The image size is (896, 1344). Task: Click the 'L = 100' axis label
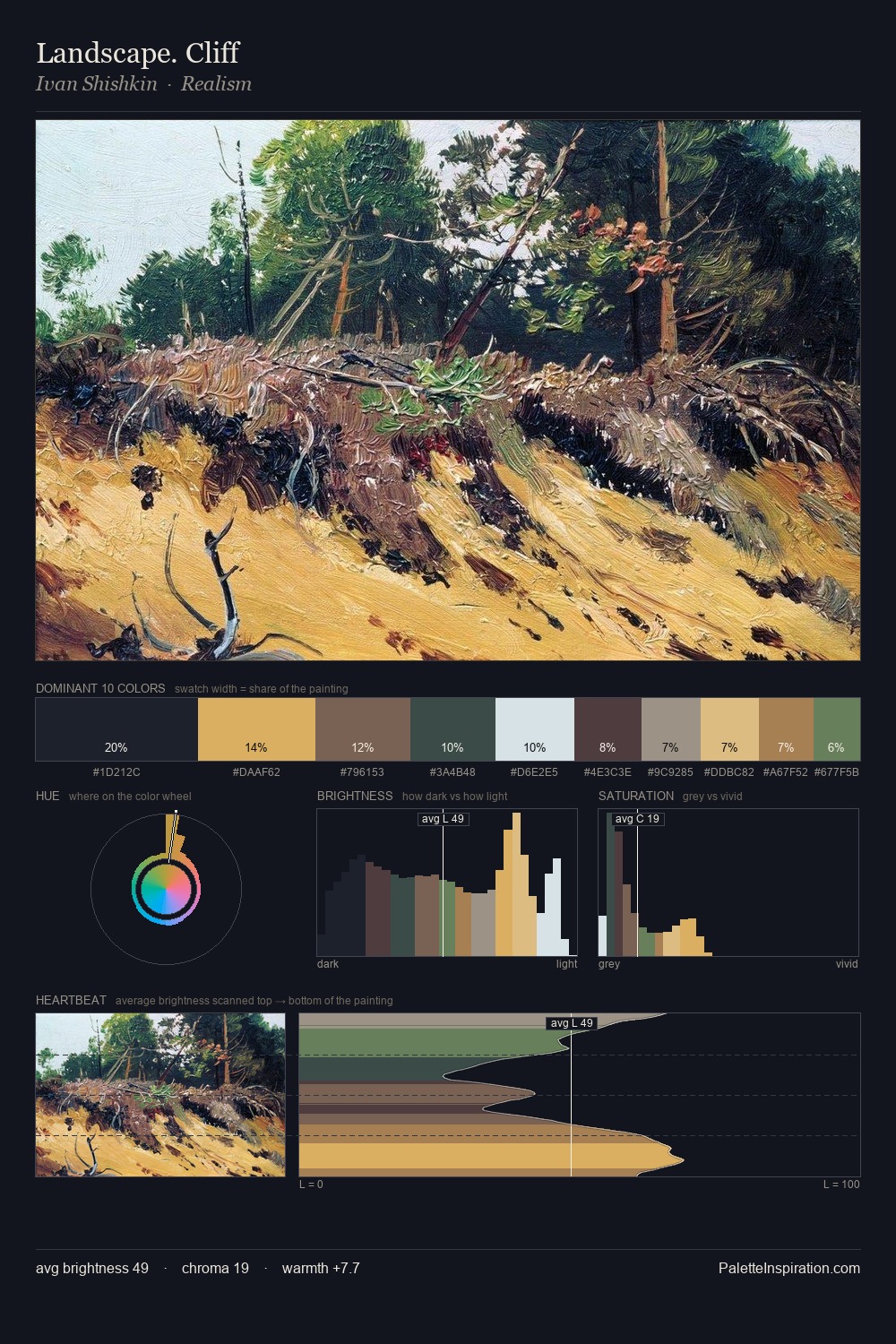pos(841,1185)
